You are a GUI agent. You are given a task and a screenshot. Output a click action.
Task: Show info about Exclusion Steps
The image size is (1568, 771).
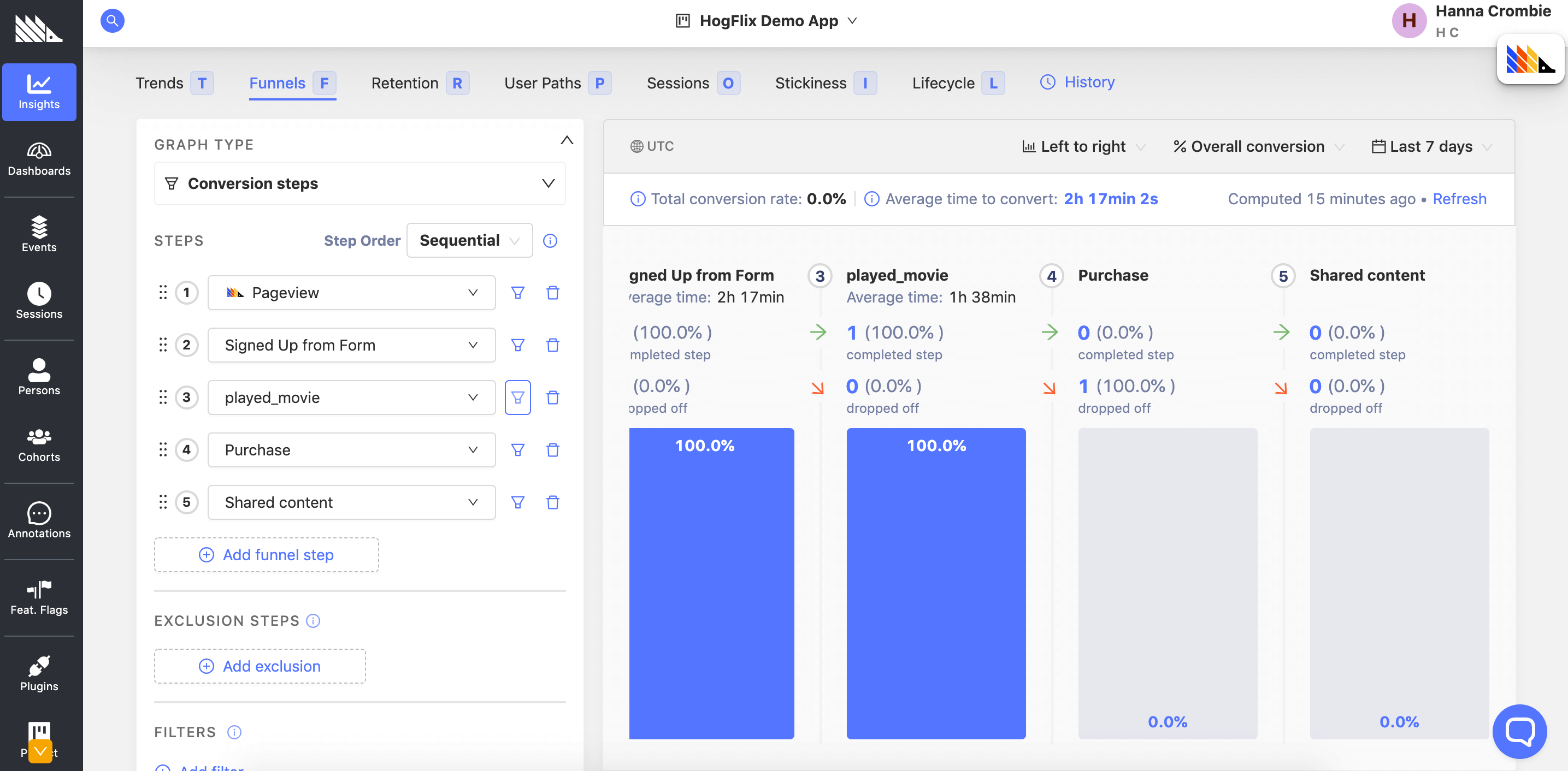pos(313,621)
